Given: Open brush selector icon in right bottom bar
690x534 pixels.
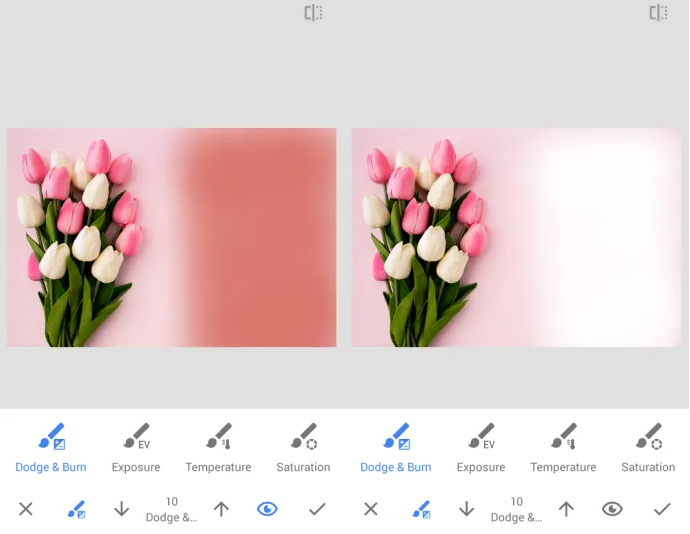Looking at the screenshot, I should (x=422, y=509).
